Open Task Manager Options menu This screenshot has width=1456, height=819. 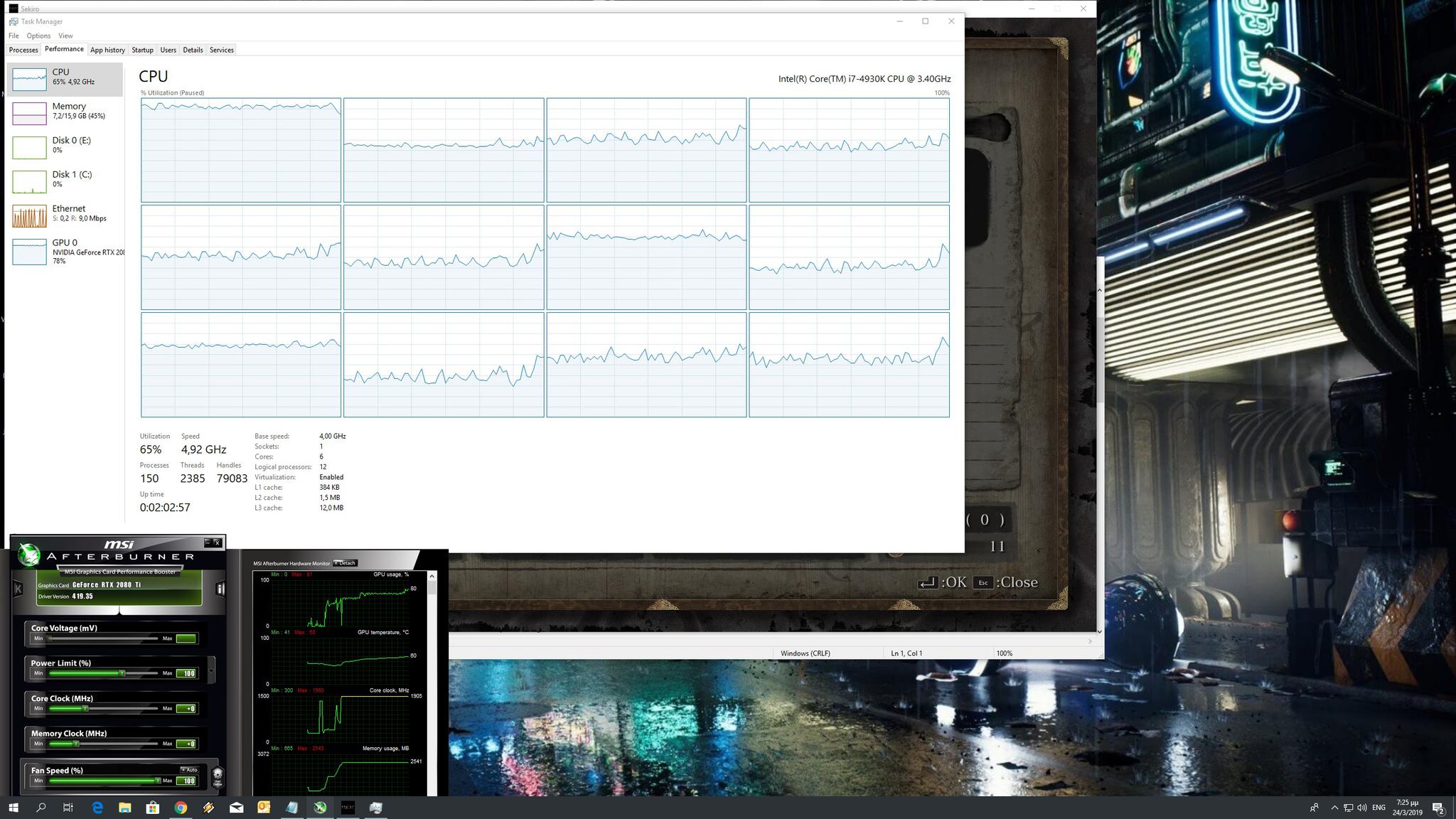tap(38, 36)
